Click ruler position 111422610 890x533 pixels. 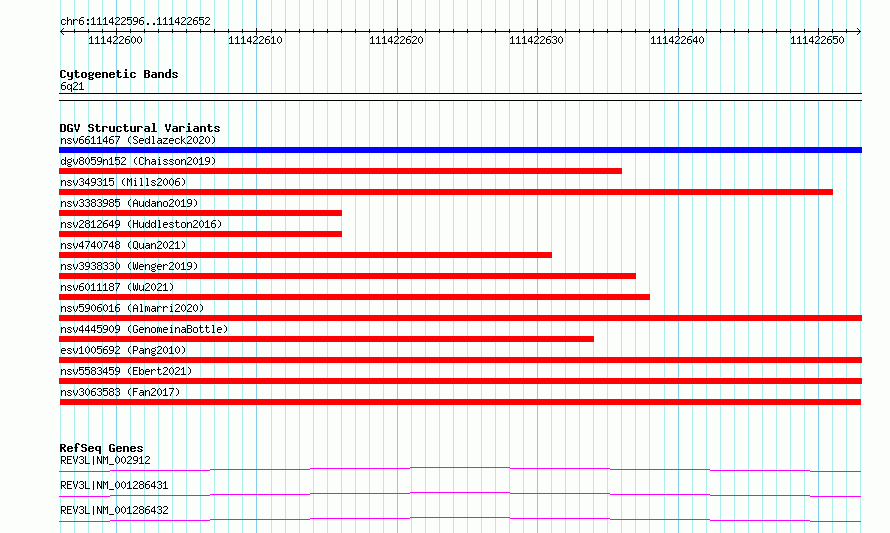coord(255,40)
